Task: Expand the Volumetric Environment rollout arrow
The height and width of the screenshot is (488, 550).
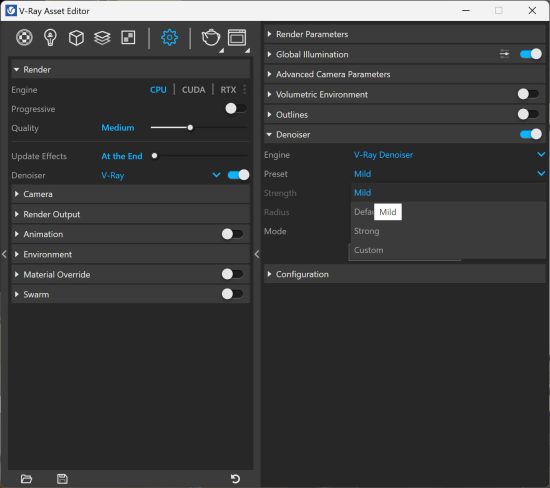Action: coord(269,94)
